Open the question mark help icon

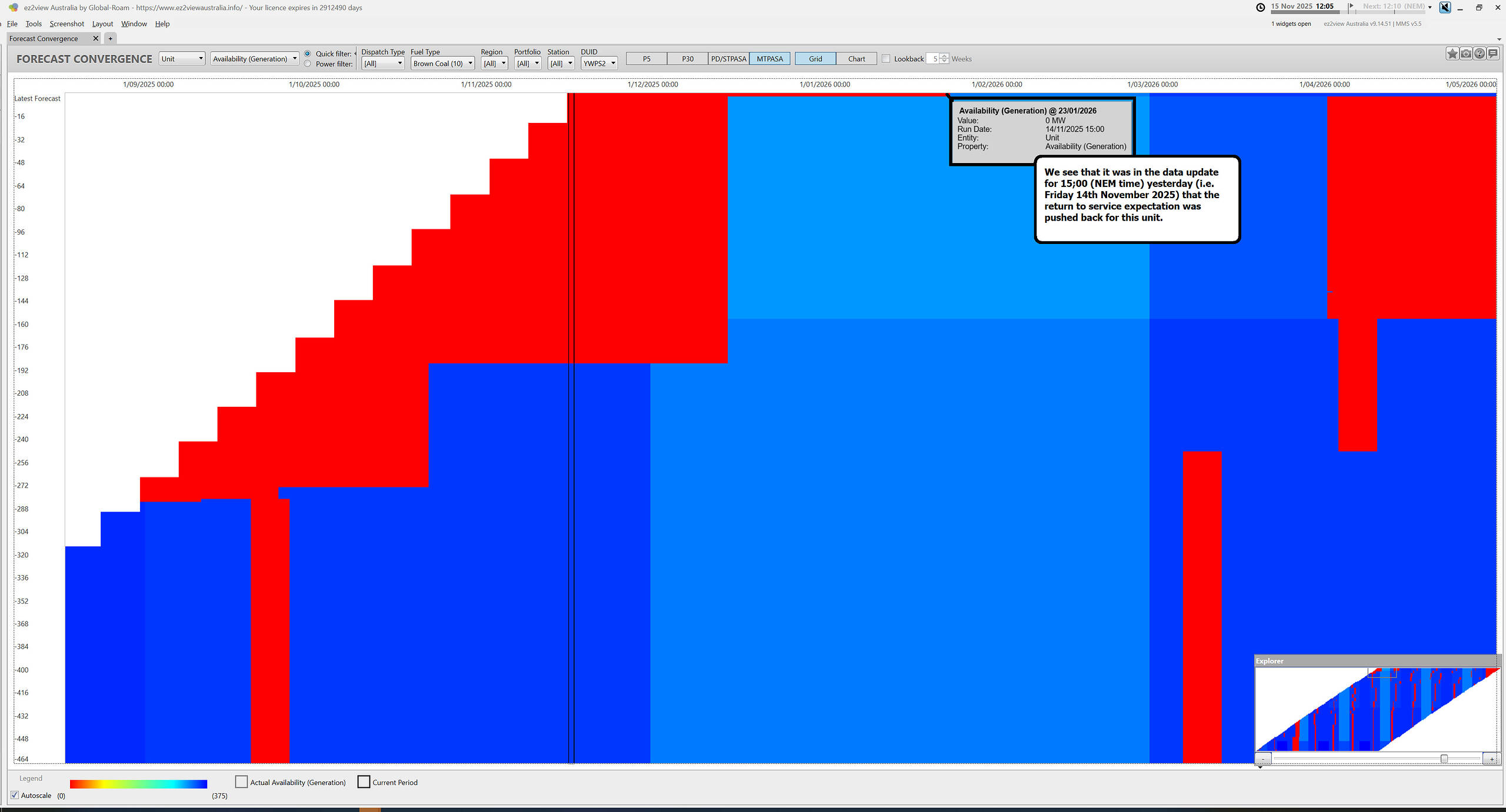1480,54
